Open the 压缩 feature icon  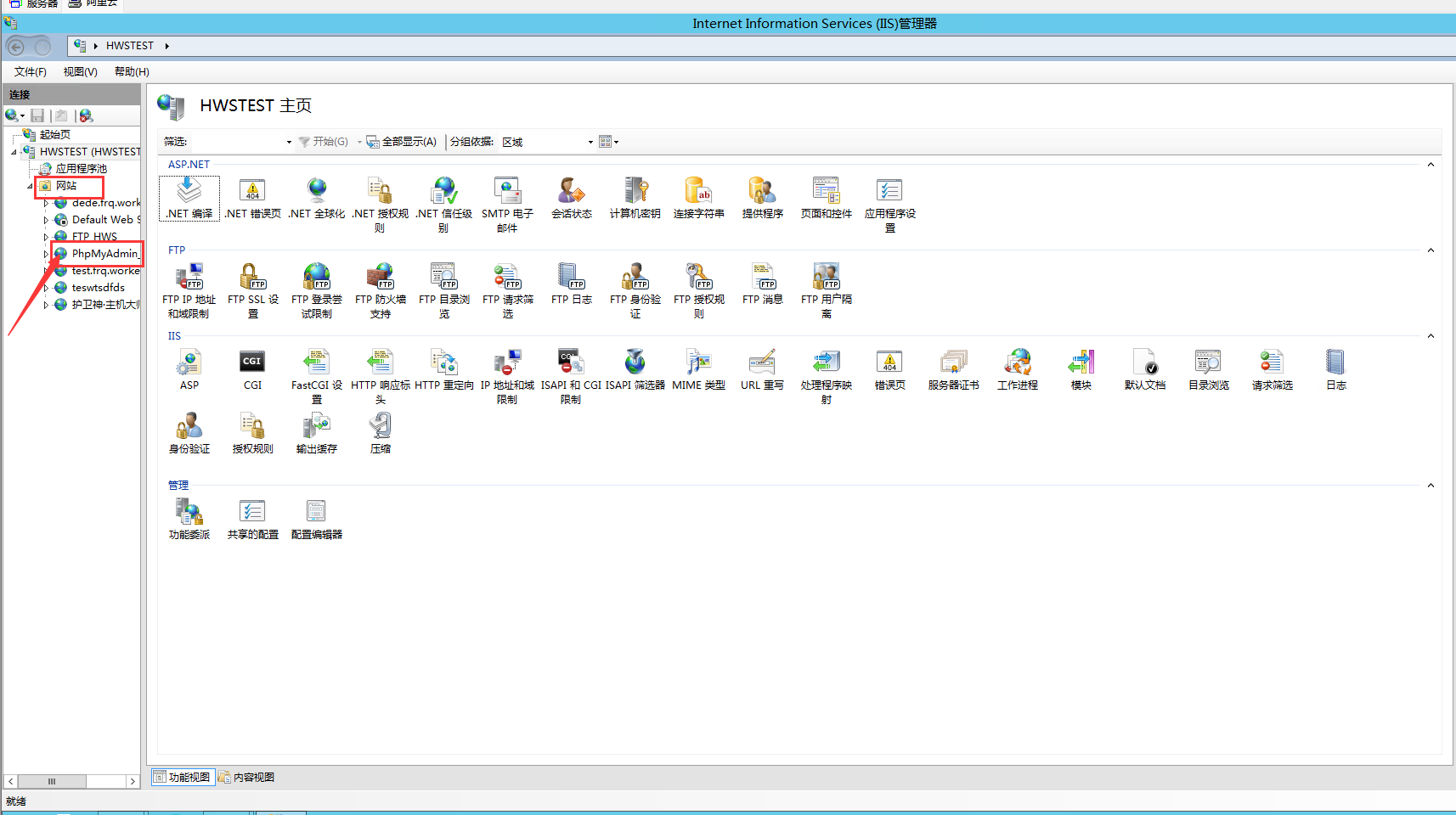tap(380, 427)
